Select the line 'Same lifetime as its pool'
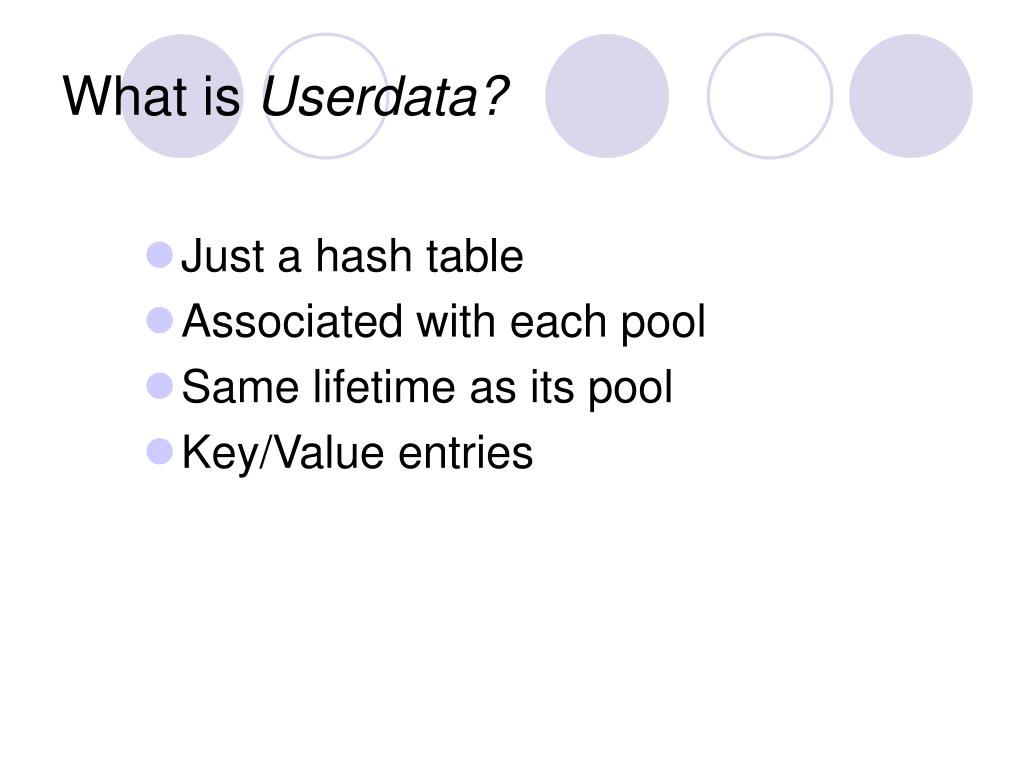The width and height of the screenshot is (1024, 768). point(427,388)
